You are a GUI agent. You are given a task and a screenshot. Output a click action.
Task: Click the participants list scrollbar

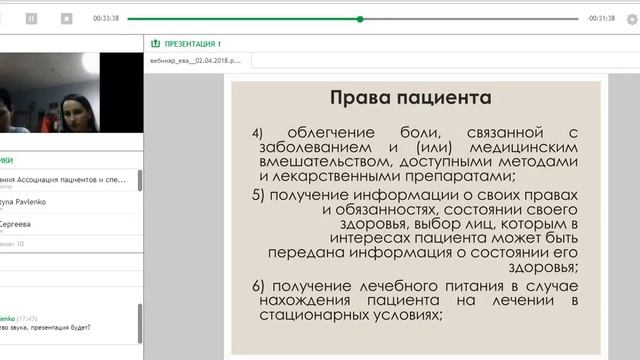point(140,180)
